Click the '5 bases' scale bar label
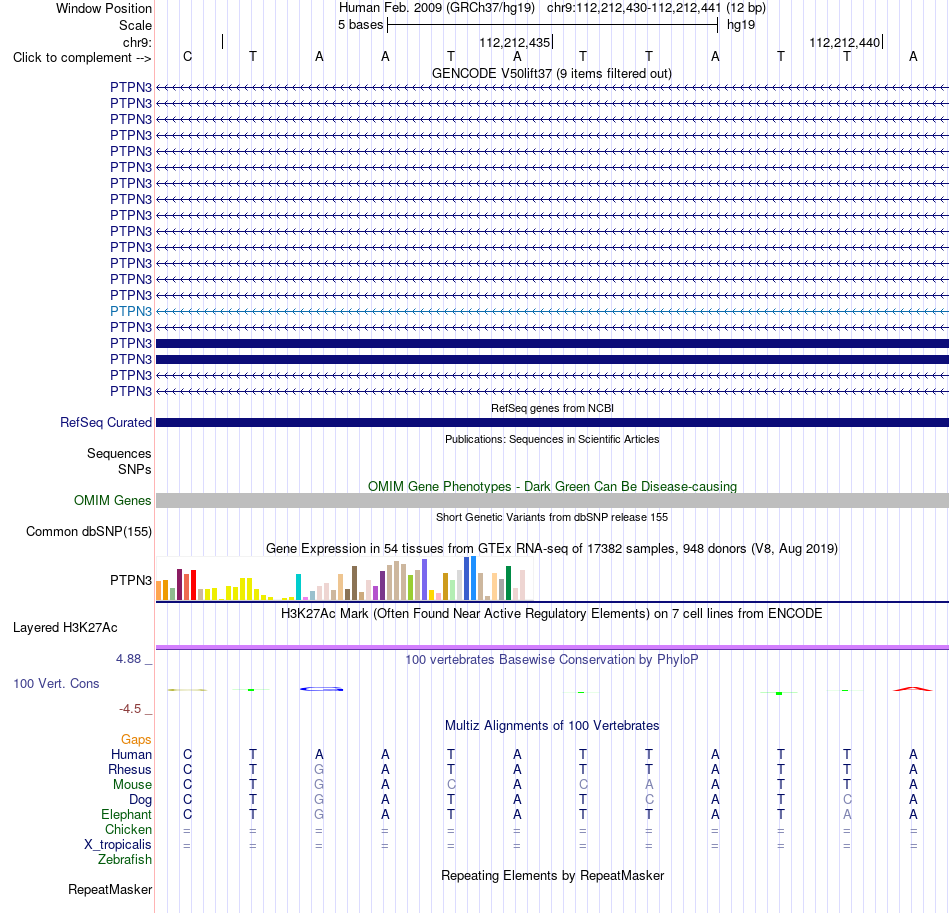950x913 pixels. (360, 25)
